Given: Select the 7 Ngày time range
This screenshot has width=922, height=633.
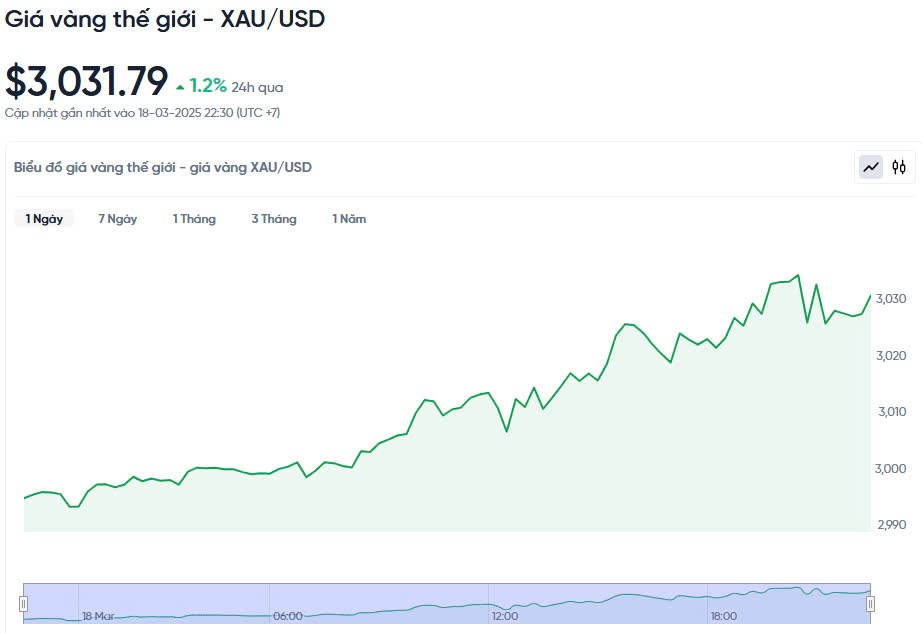Looking at the screenshot, I should [x=117, y=219].
